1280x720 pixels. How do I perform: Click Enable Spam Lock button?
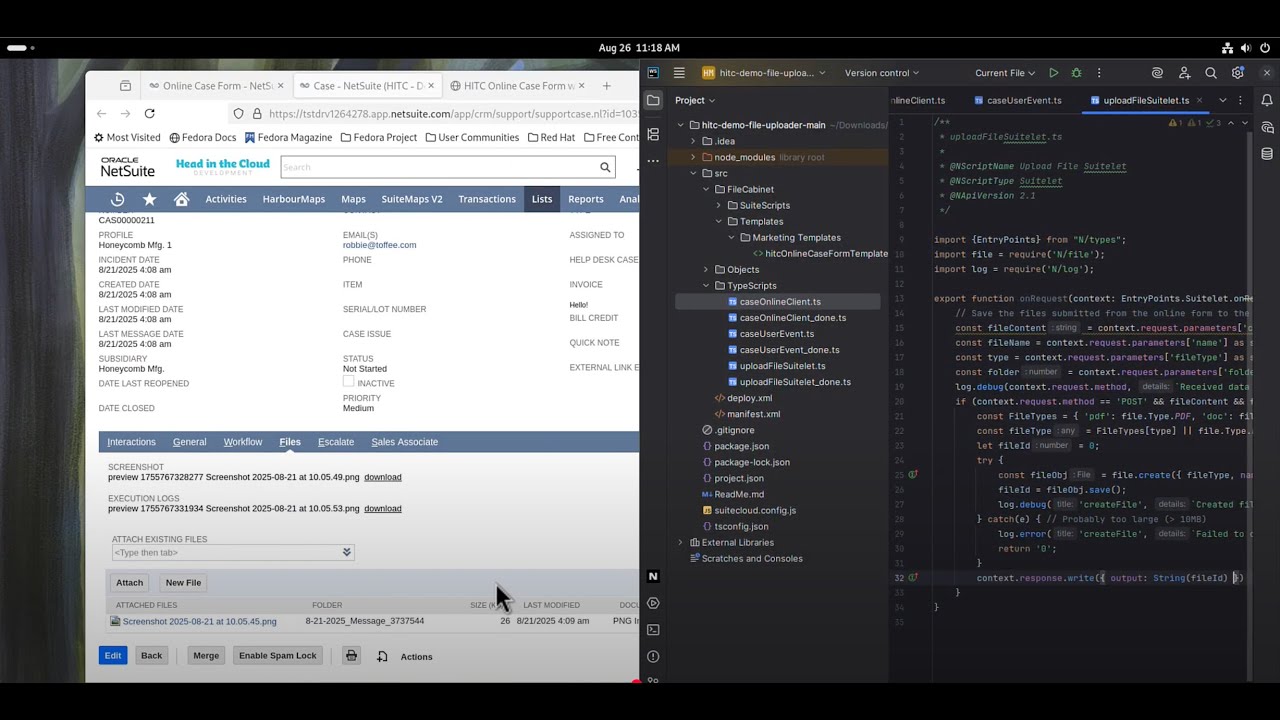tap(278, 656)
